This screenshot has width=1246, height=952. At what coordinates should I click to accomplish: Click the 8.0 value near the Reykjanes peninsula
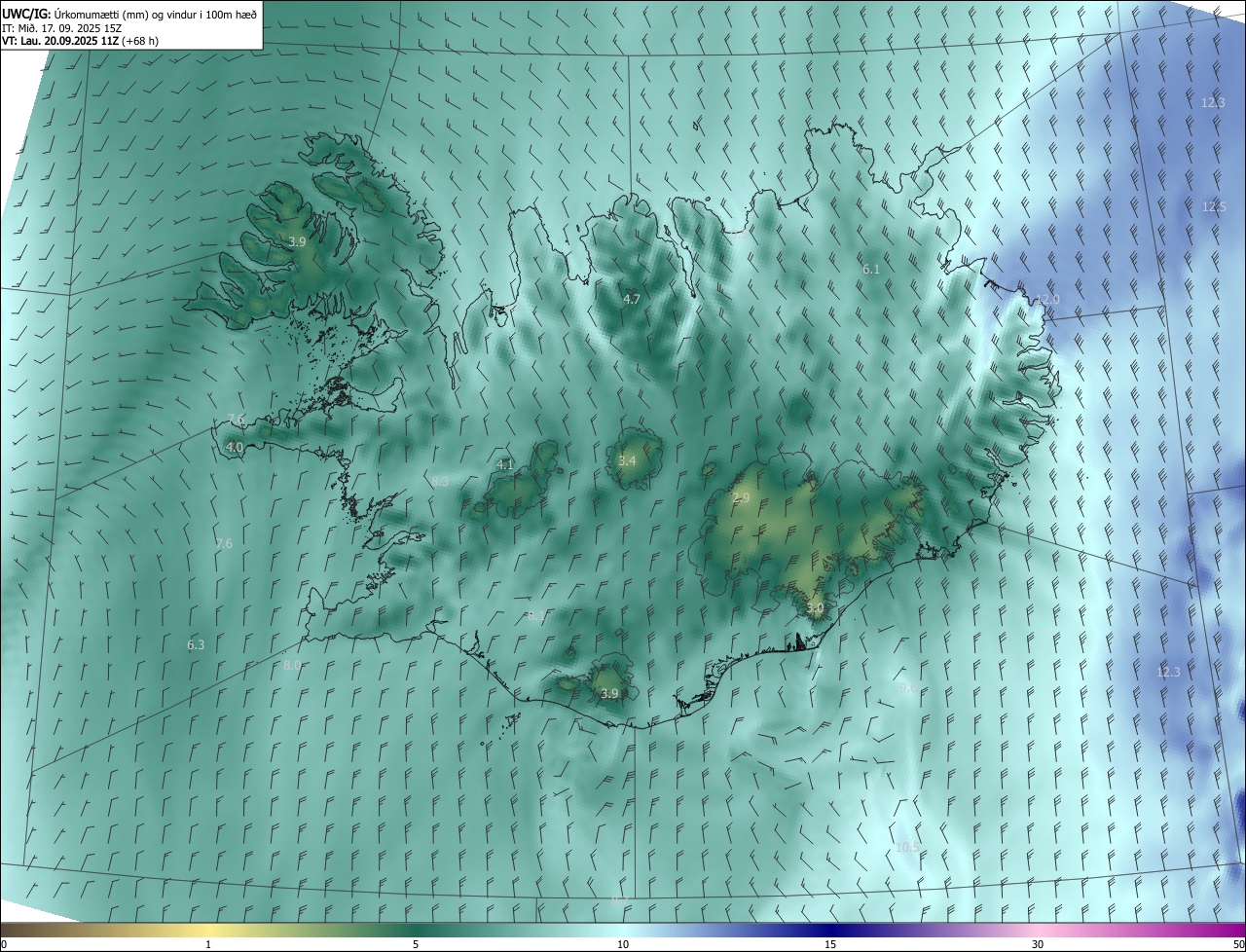point(292,665)
